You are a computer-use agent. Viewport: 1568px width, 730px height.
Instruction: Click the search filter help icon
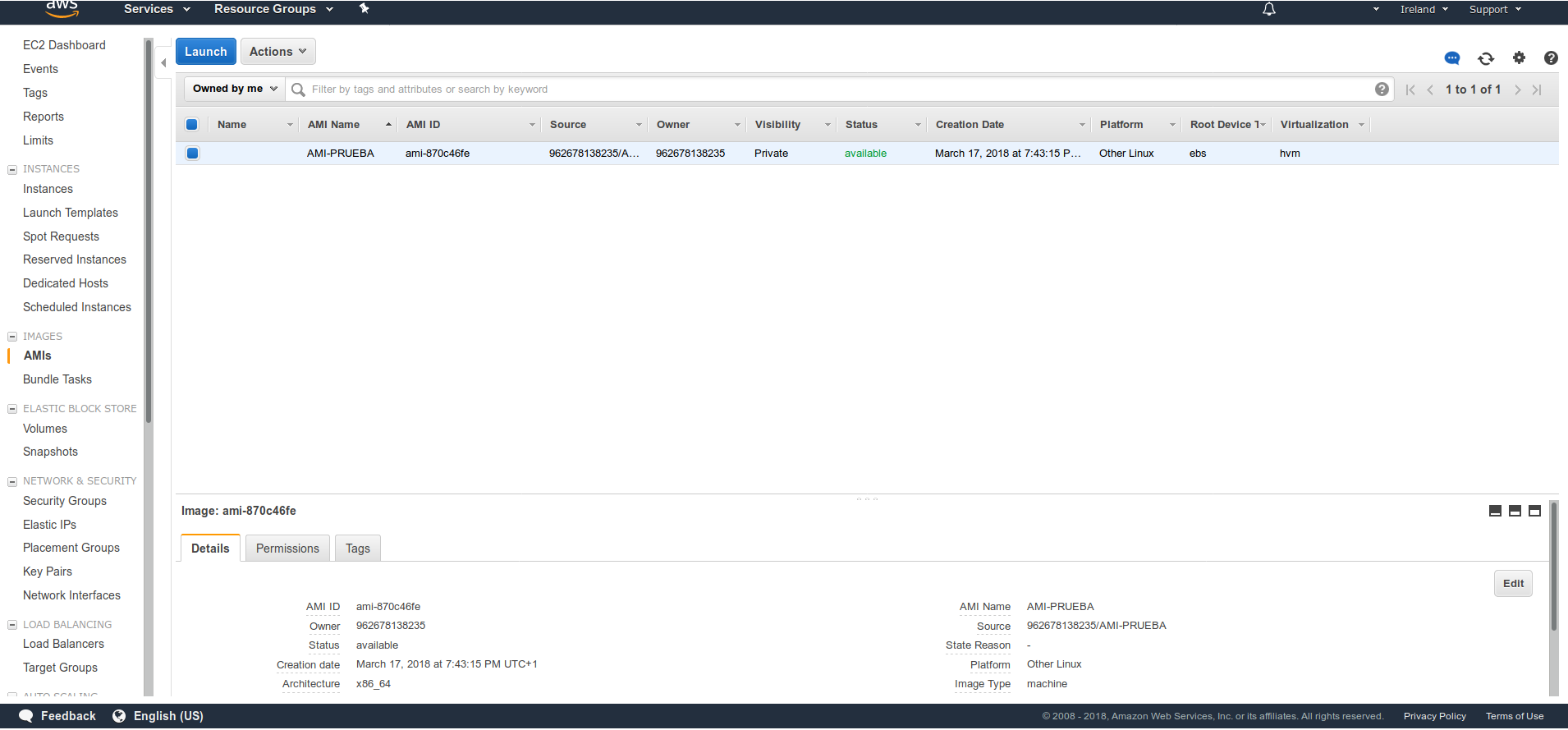[x=1382, y=89]
